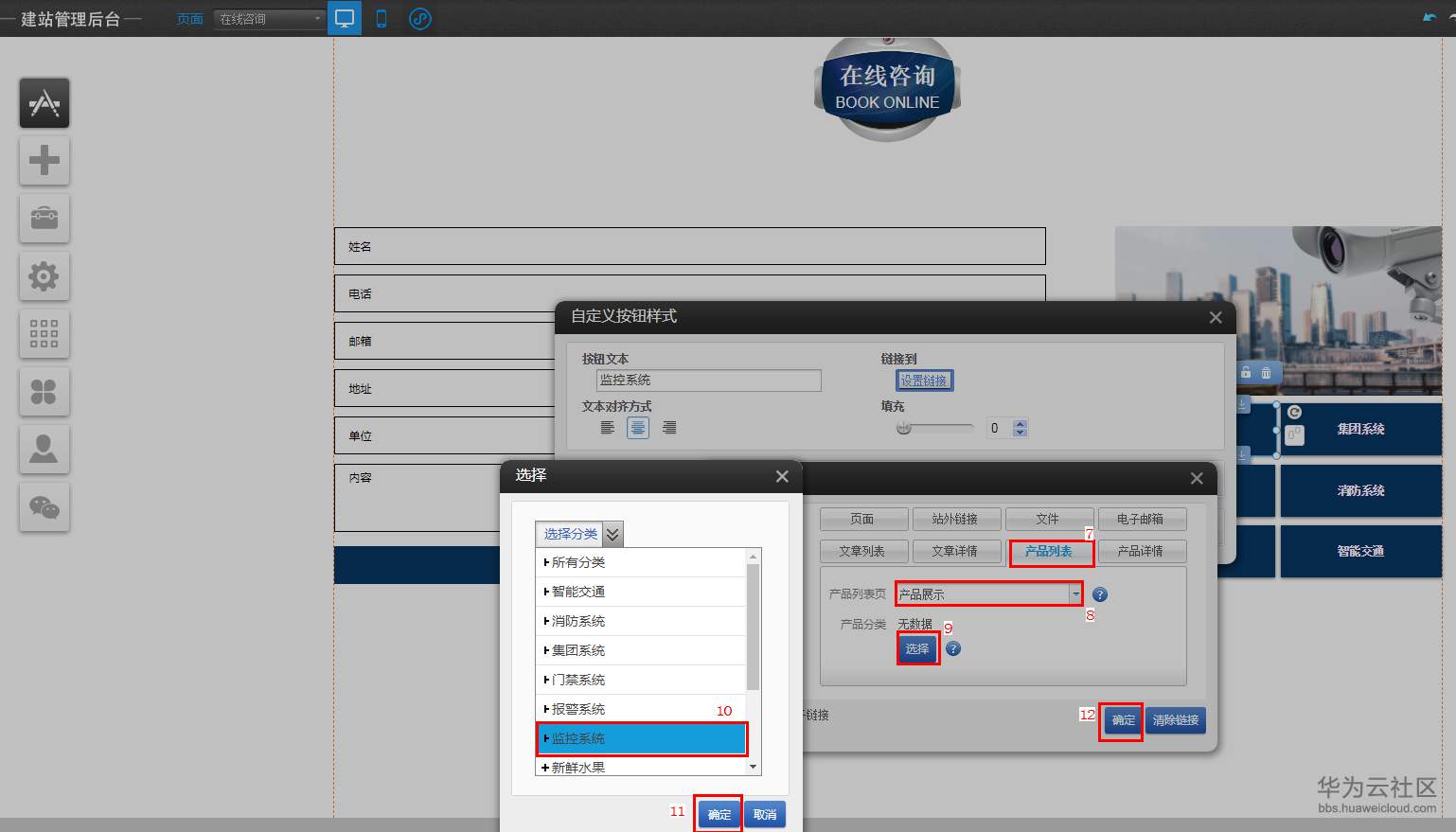This screenshot has height=832, width=1456.
Task: Click the 选择 button under 产品分类
Action: point(917,648)
